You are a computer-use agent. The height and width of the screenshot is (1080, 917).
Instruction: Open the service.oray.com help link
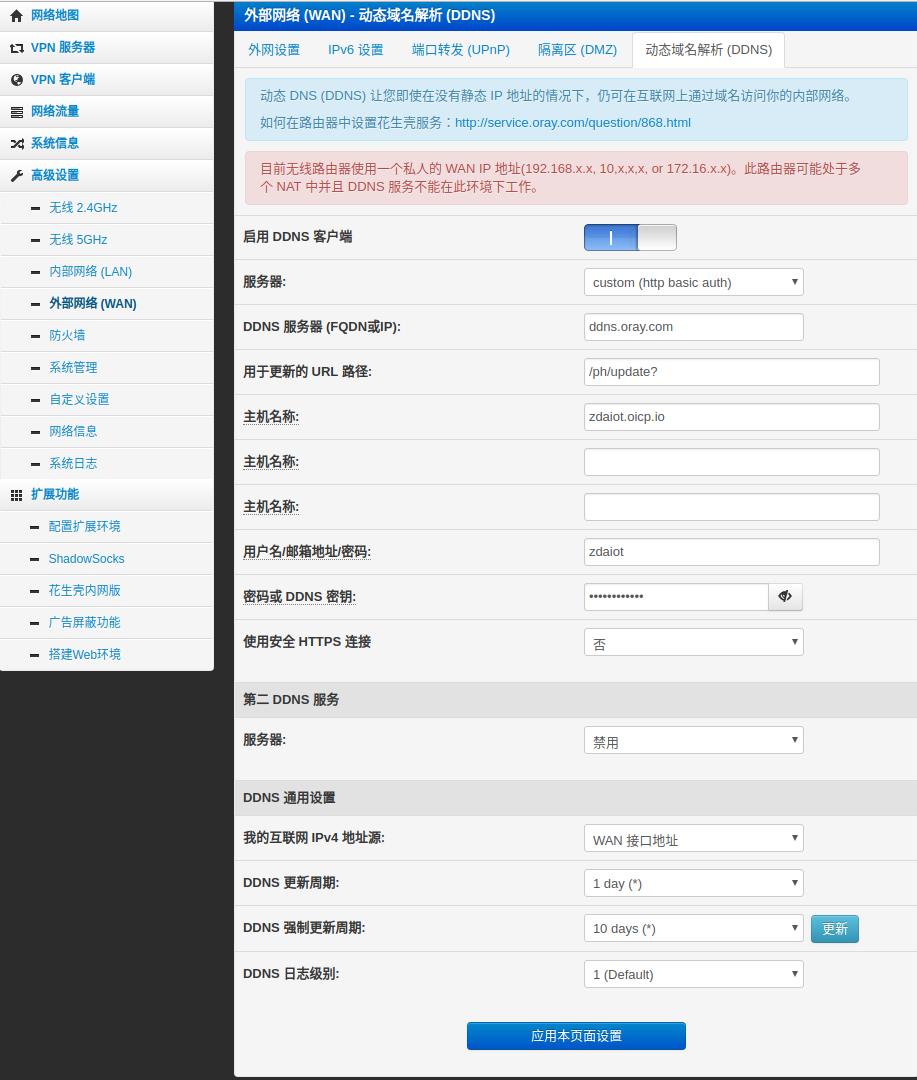pyautogui.click(x=572, y=123)
